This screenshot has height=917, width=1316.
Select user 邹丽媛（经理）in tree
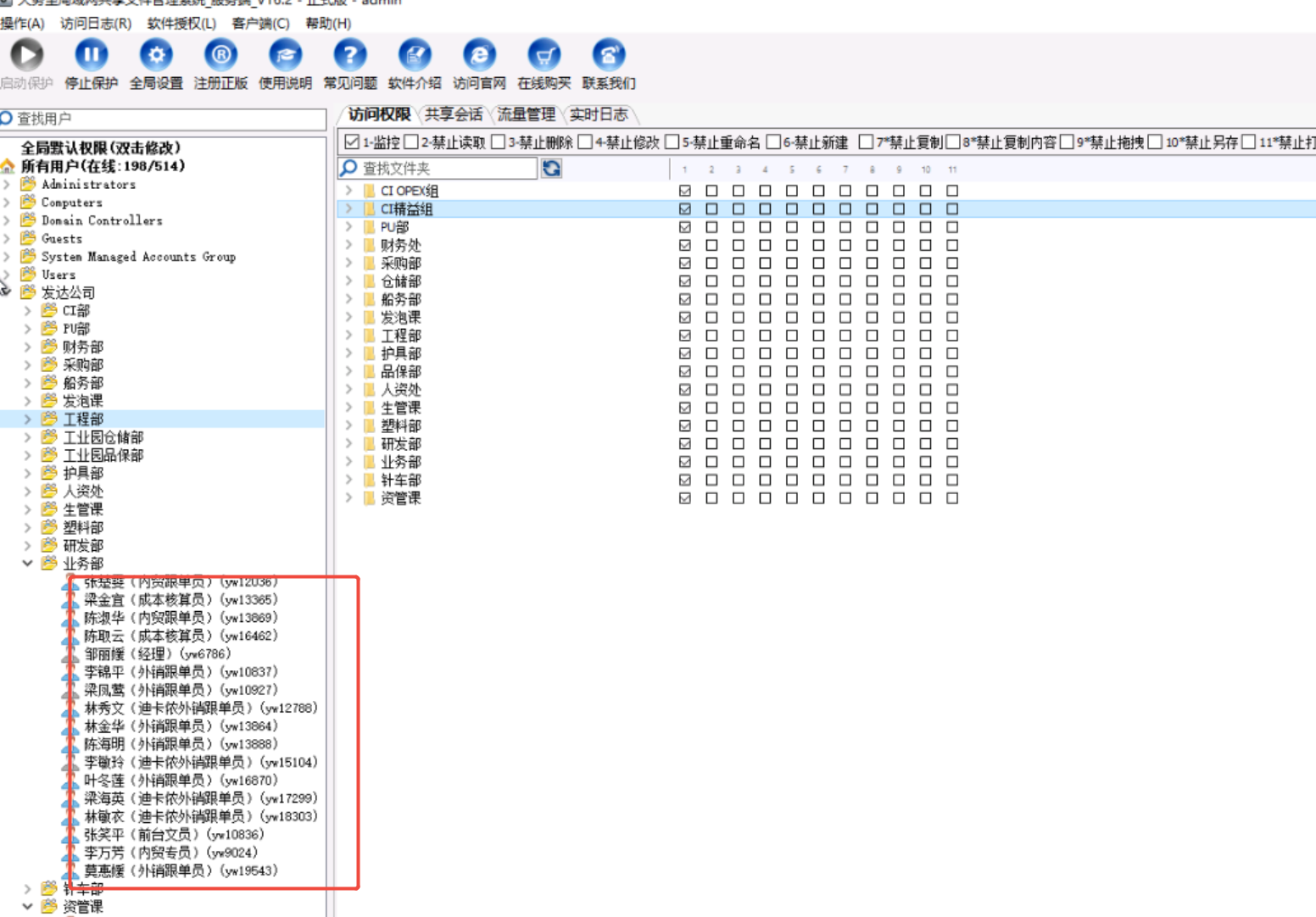tap(157, 653)
